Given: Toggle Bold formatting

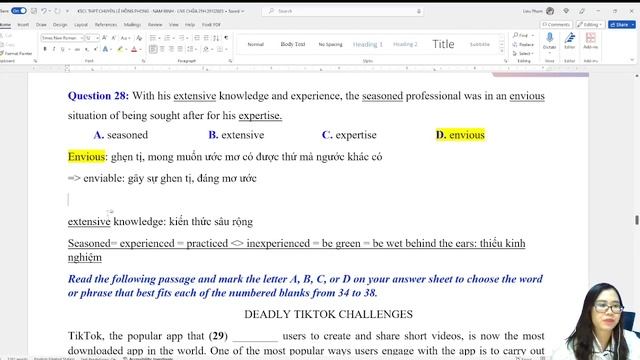Looking at the screenshot, I should point(45,49).
